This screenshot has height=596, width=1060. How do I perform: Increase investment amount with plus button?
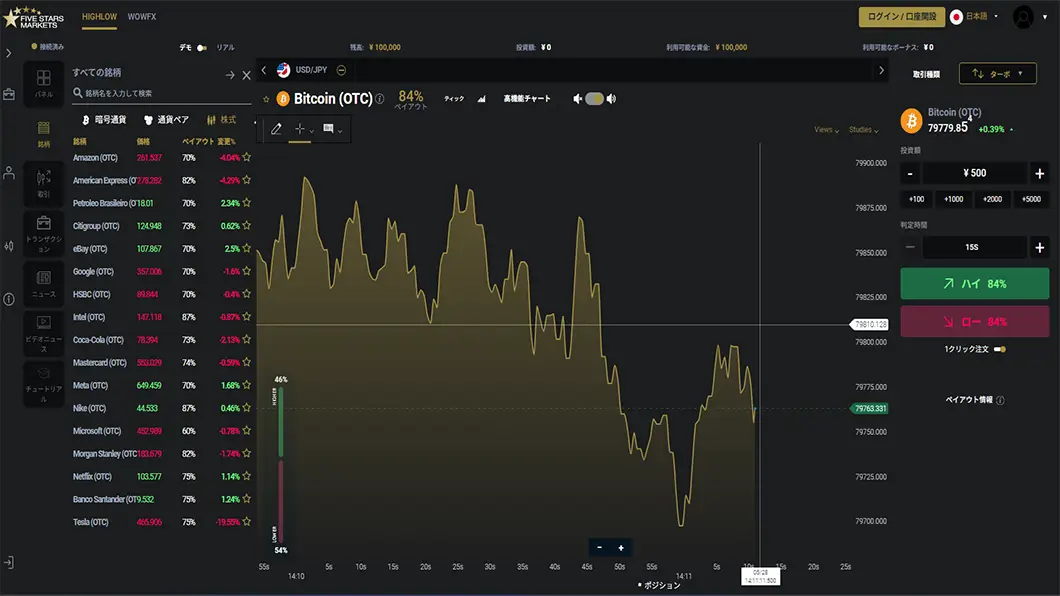(x=1039, y=174)
